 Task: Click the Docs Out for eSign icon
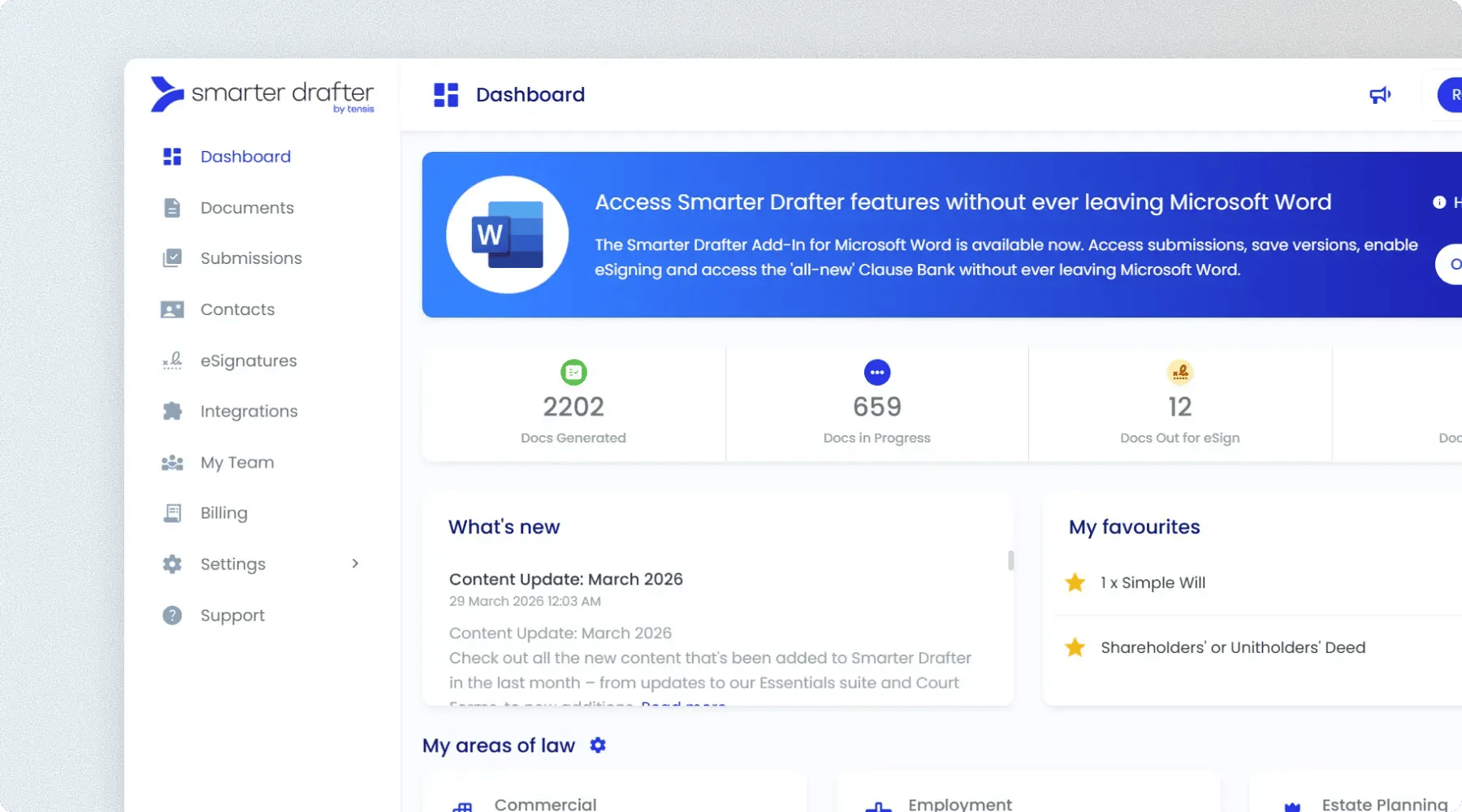[1179, 373]
